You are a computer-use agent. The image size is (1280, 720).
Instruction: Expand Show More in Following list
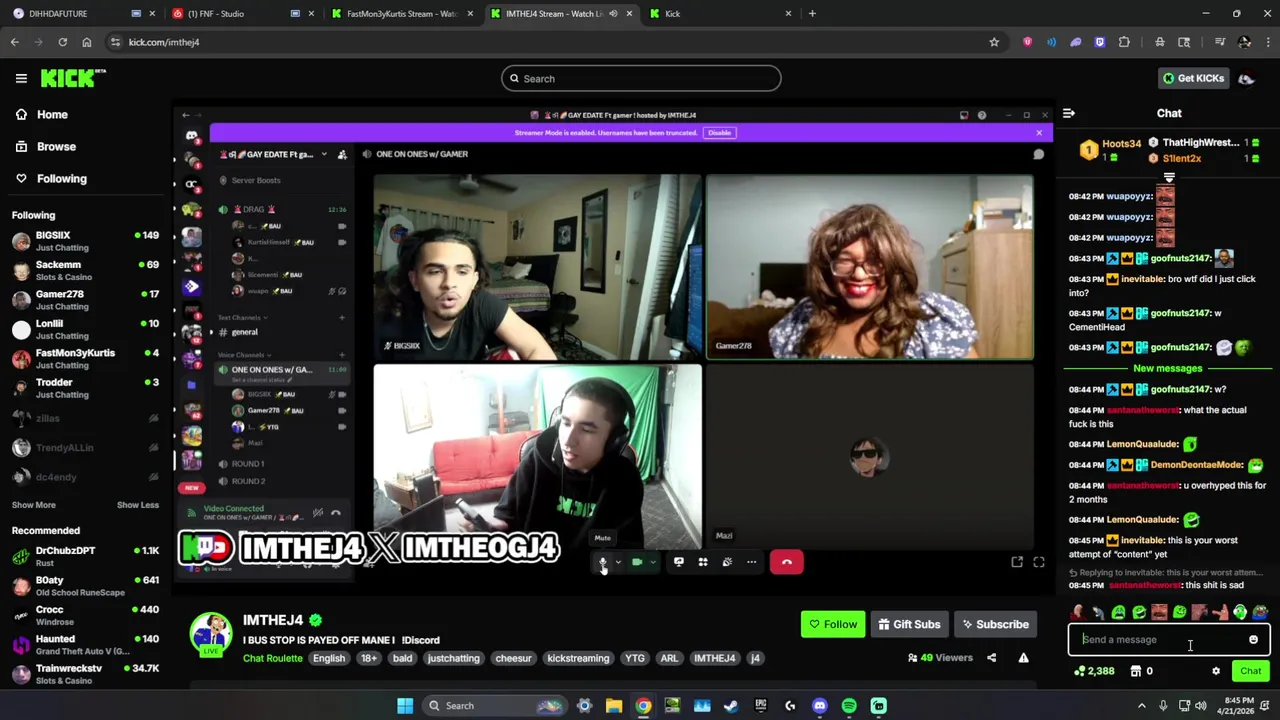(x=34, y=505)
